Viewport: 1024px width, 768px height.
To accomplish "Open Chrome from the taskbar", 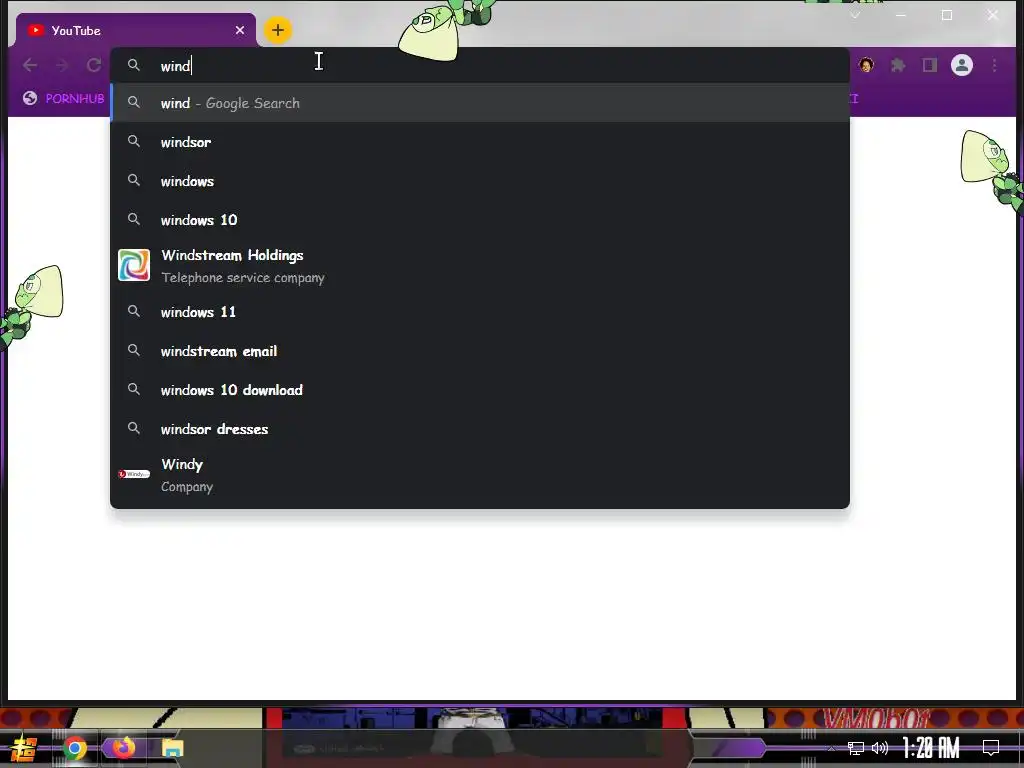I will coord(74,748).
